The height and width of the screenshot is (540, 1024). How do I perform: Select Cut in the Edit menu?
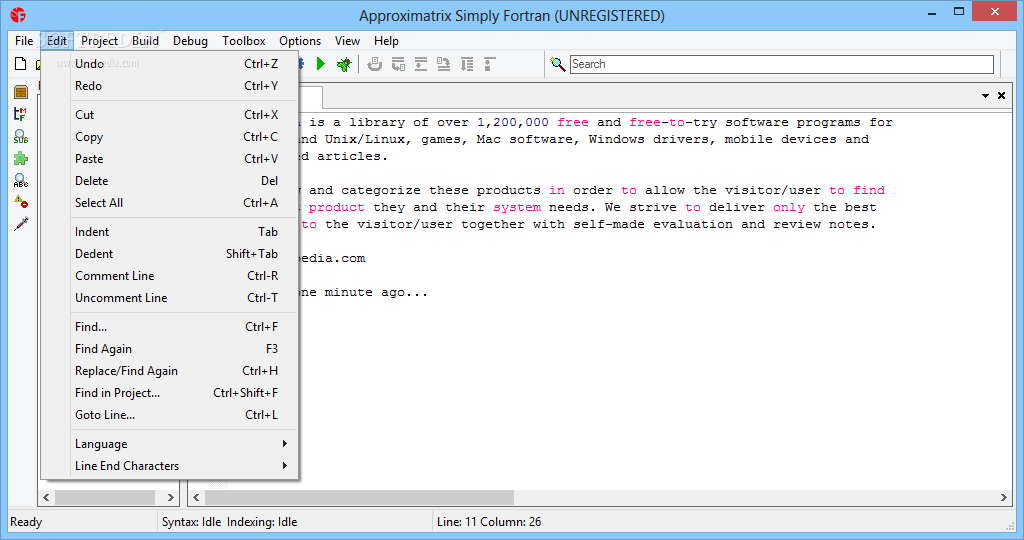(182, 114)
